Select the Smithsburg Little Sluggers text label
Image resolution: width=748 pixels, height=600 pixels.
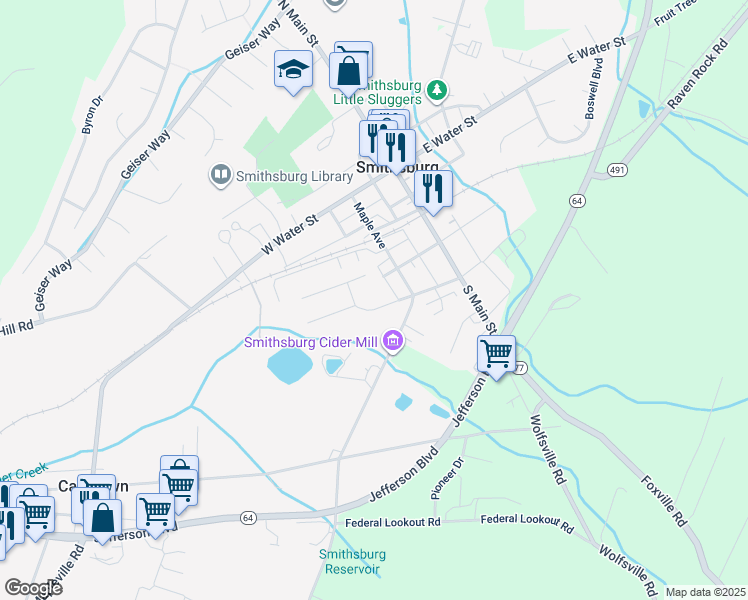(377, 93)
